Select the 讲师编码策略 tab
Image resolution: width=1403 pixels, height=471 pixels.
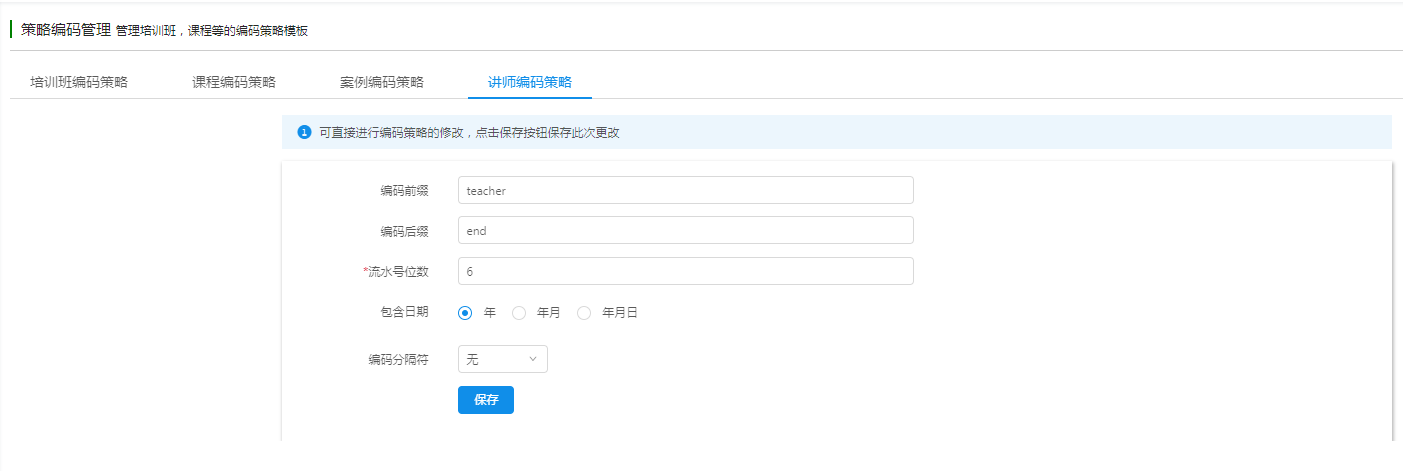click(x=529, y=82)
